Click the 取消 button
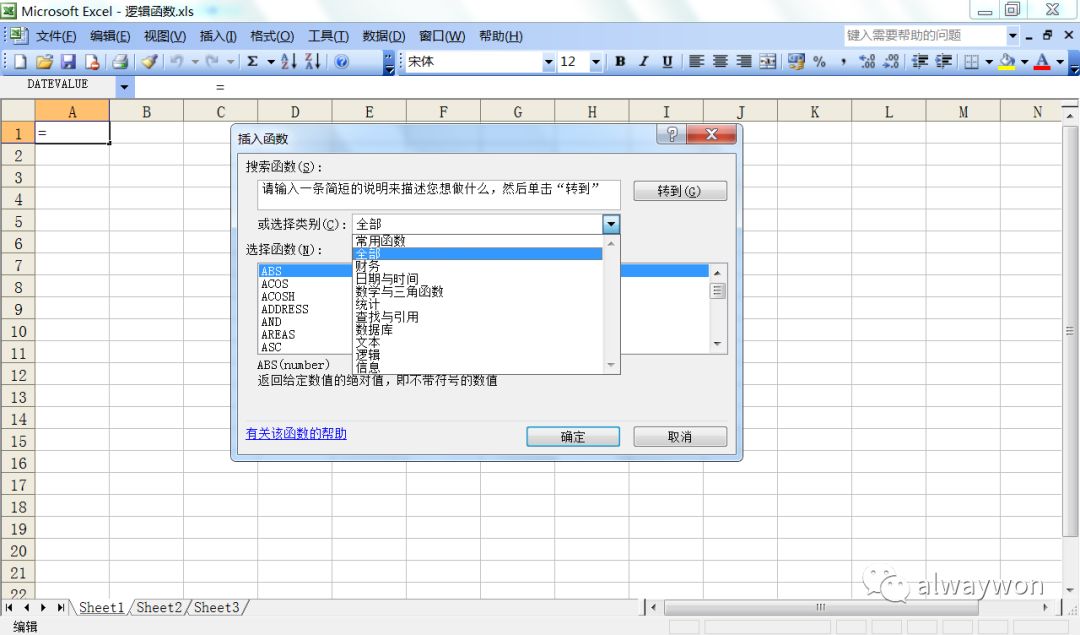 [680, 437]
